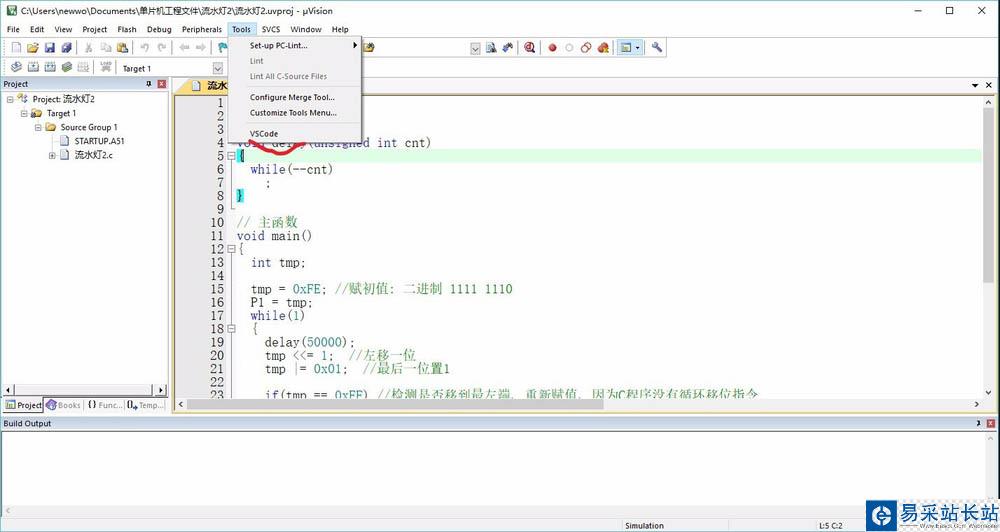Open the Help menu
Viewport: 1000px width, 532px height.
point(340,29)
